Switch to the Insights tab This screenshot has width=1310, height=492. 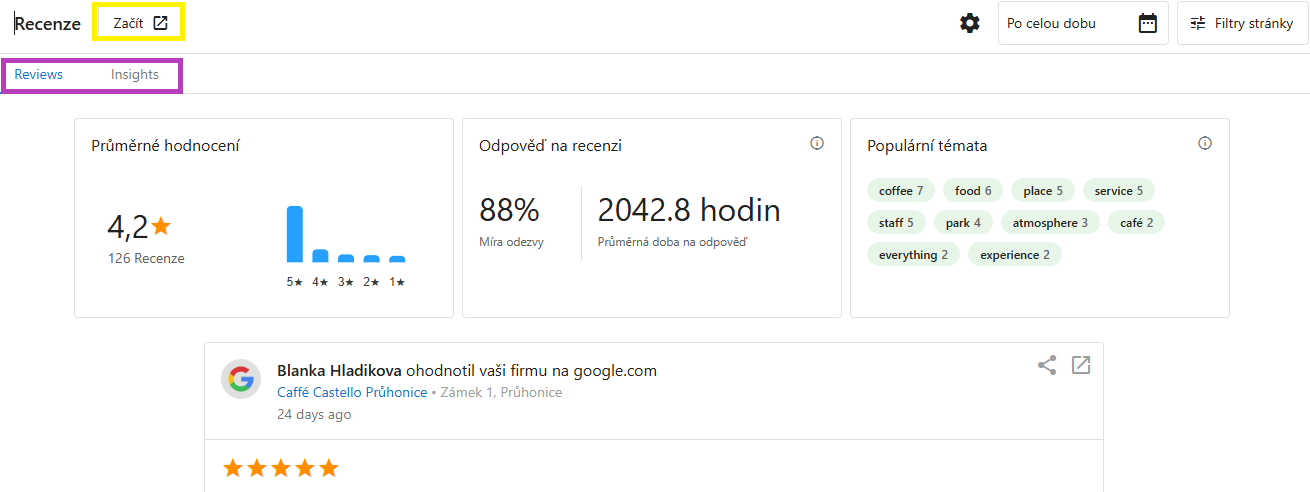(x=135, y=75)
